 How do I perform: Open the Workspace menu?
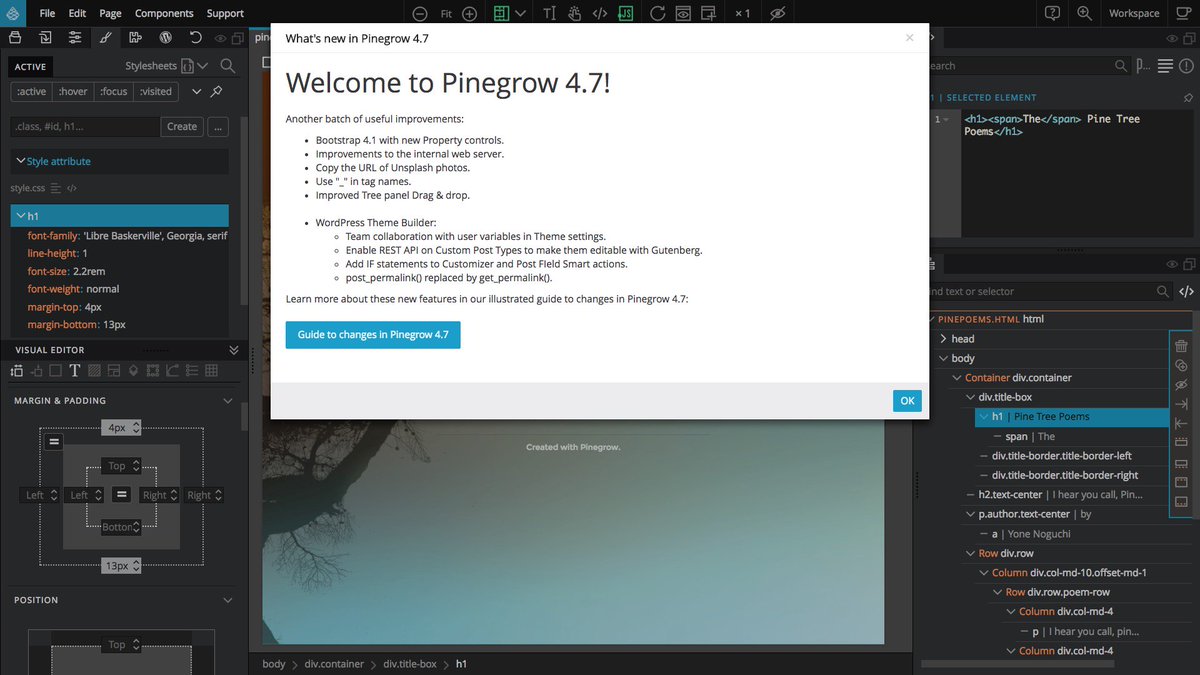click(1134, 14)
